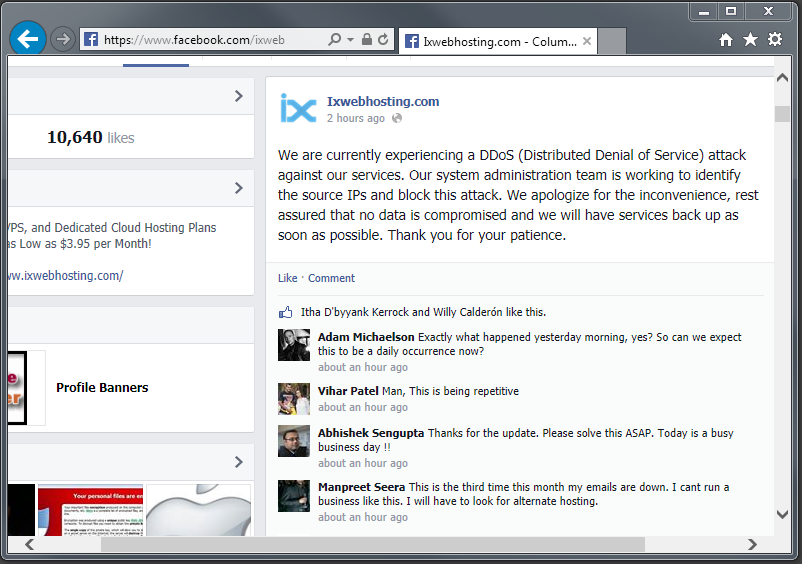The image size is (802, 564).
Task: Click Adam Michaelson's 'about an hour ago' timestamp
Action: pos(363,367)
